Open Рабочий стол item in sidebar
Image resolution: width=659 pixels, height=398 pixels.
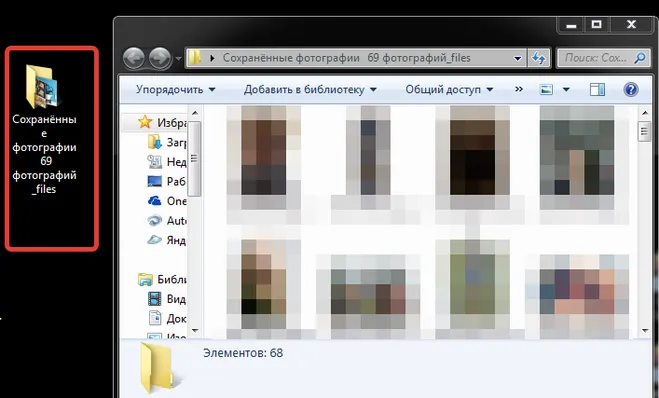166,181
